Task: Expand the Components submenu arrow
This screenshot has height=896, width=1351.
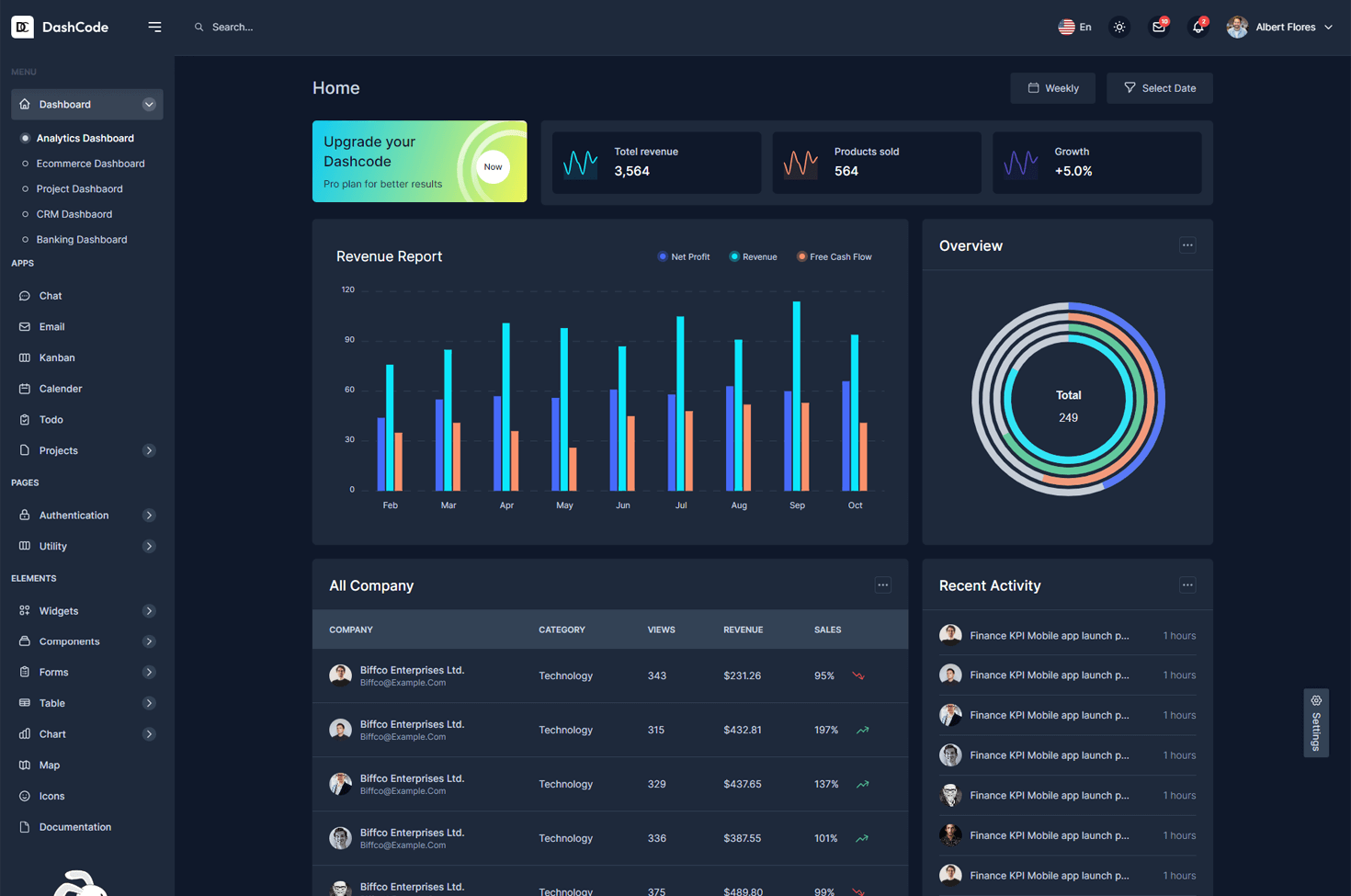Action: tap(149, 641)
